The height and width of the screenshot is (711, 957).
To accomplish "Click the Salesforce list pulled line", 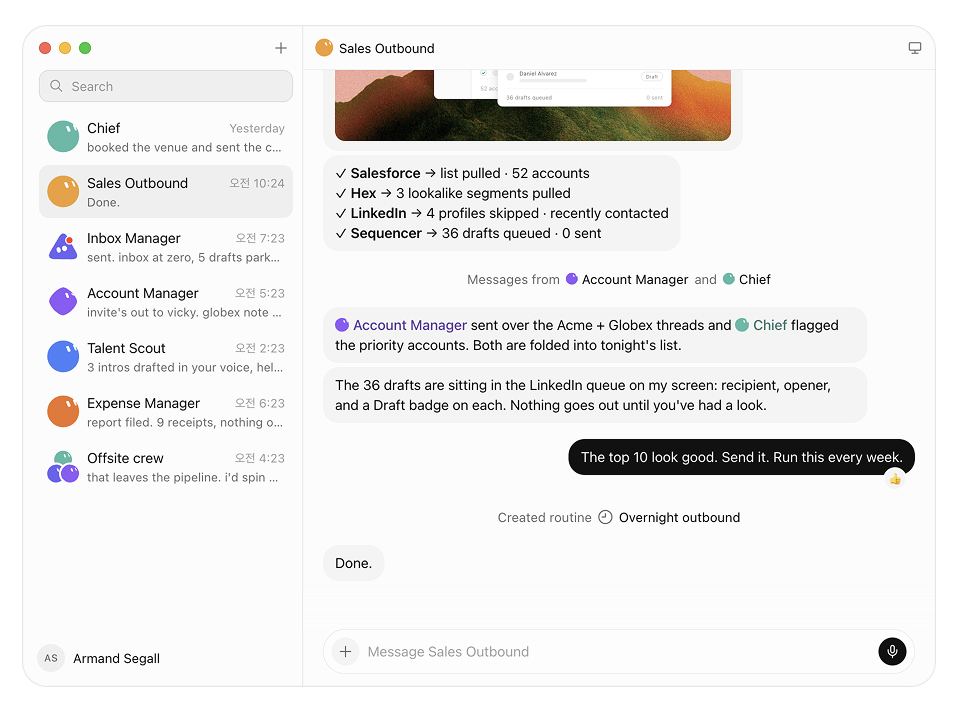I will 463,173.
